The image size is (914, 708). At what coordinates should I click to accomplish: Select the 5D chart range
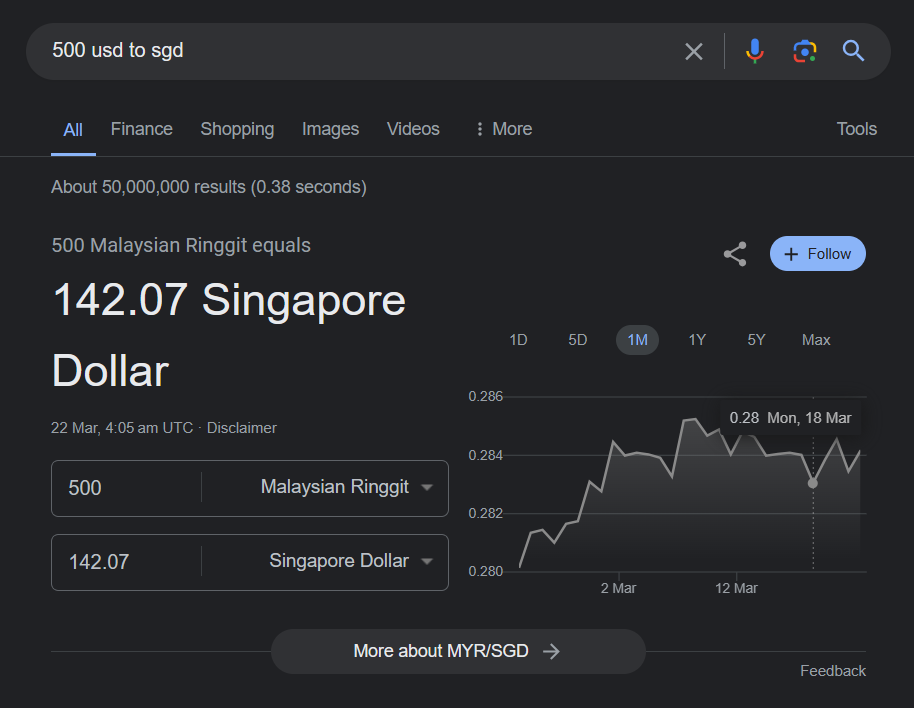coord(578,340)
